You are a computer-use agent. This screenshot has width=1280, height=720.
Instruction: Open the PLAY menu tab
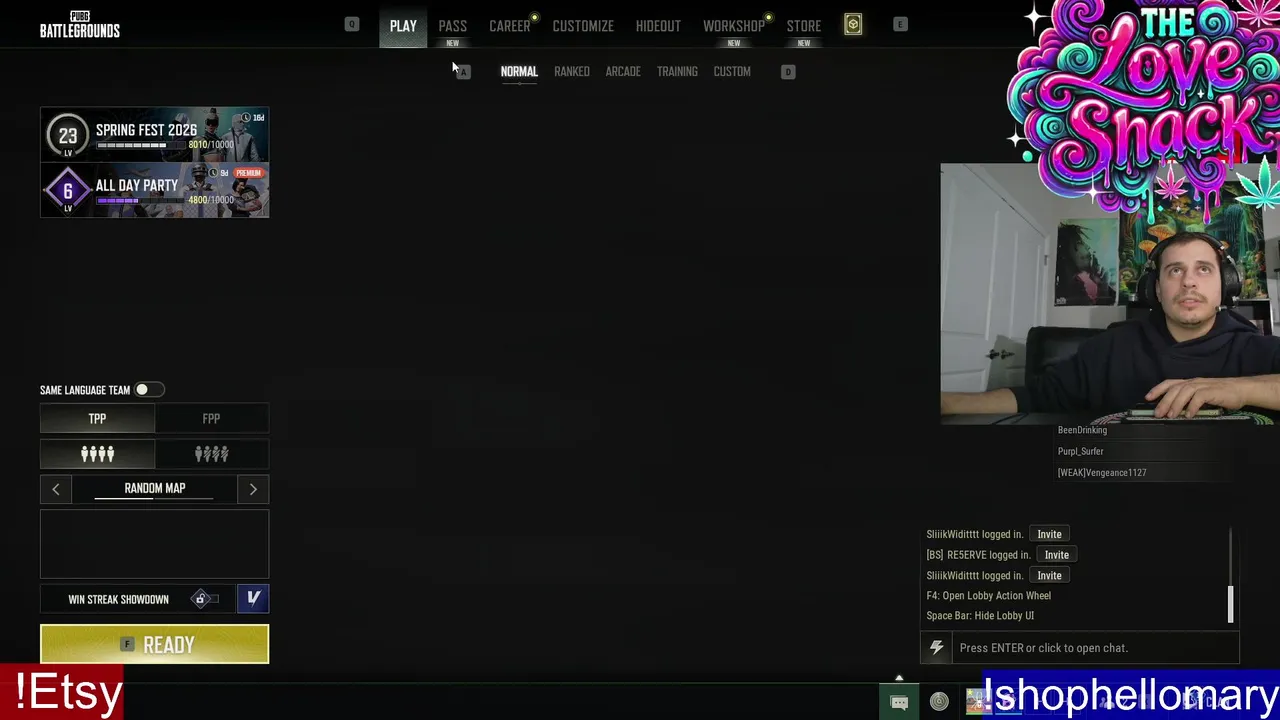pos(403,26)
